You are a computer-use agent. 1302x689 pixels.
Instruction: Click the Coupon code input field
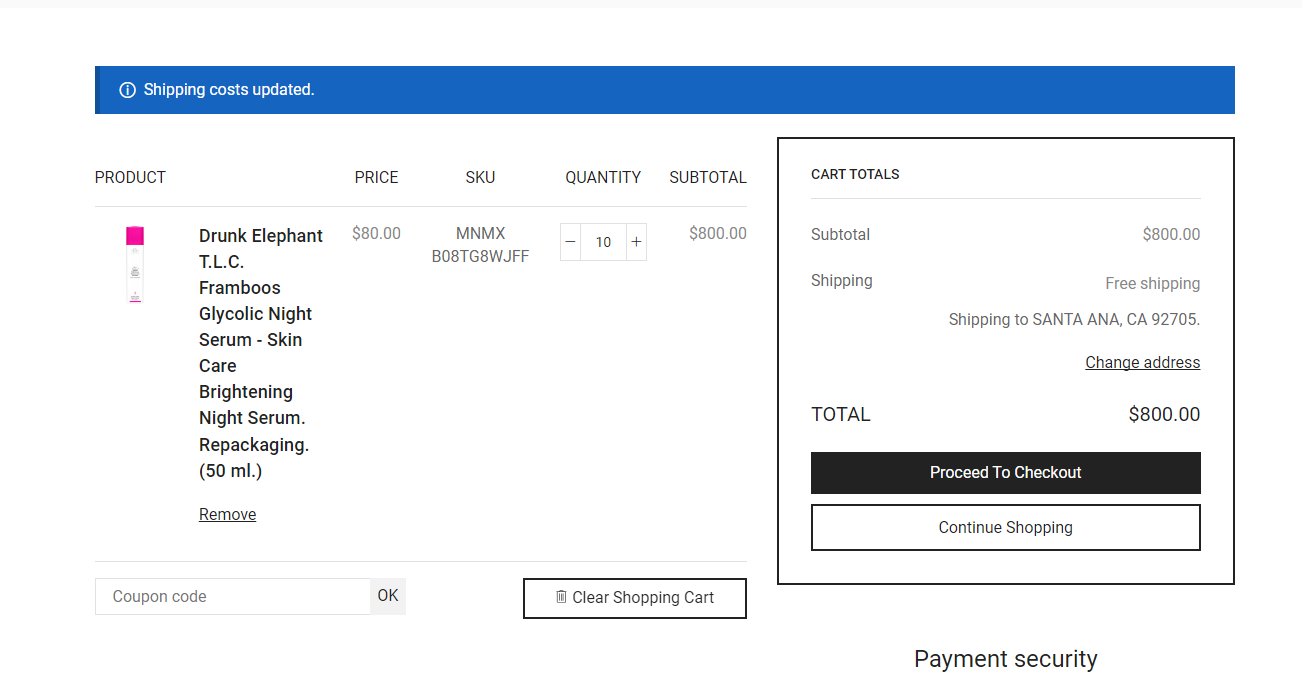tap(232, 596)
